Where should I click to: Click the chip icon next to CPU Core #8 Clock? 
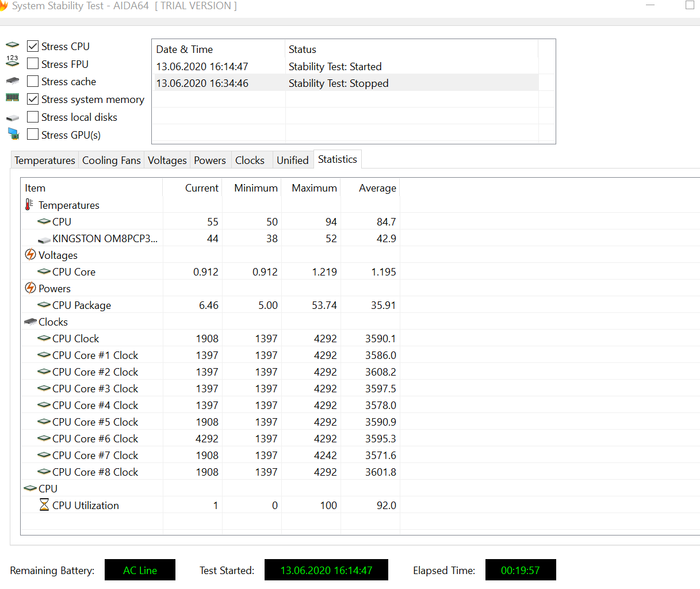(x=44, y=471)
